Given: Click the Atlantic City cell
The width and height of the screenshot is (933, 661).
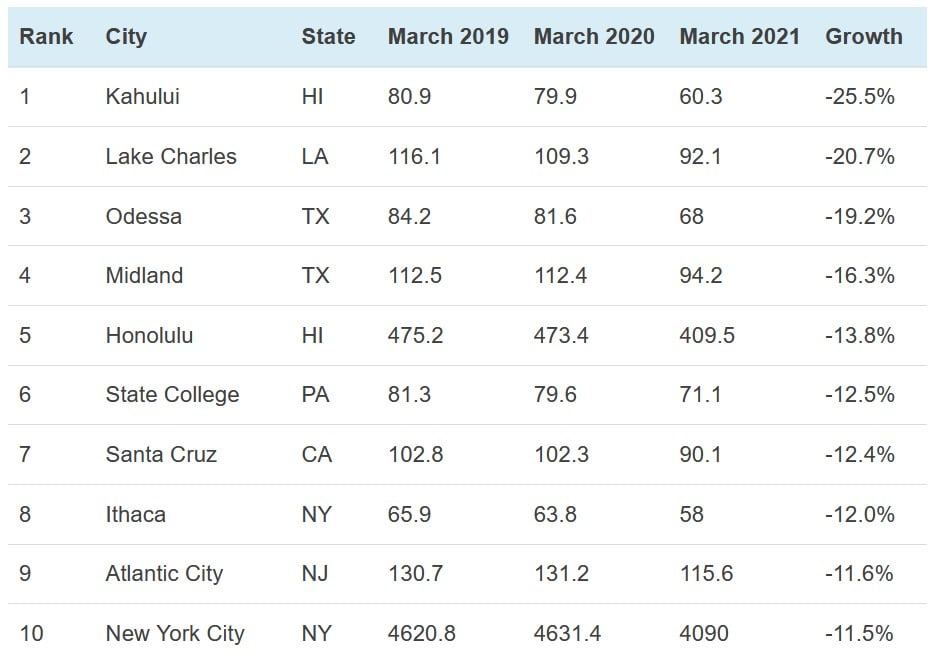Looking at the screenshot, I should coord(164,574).
